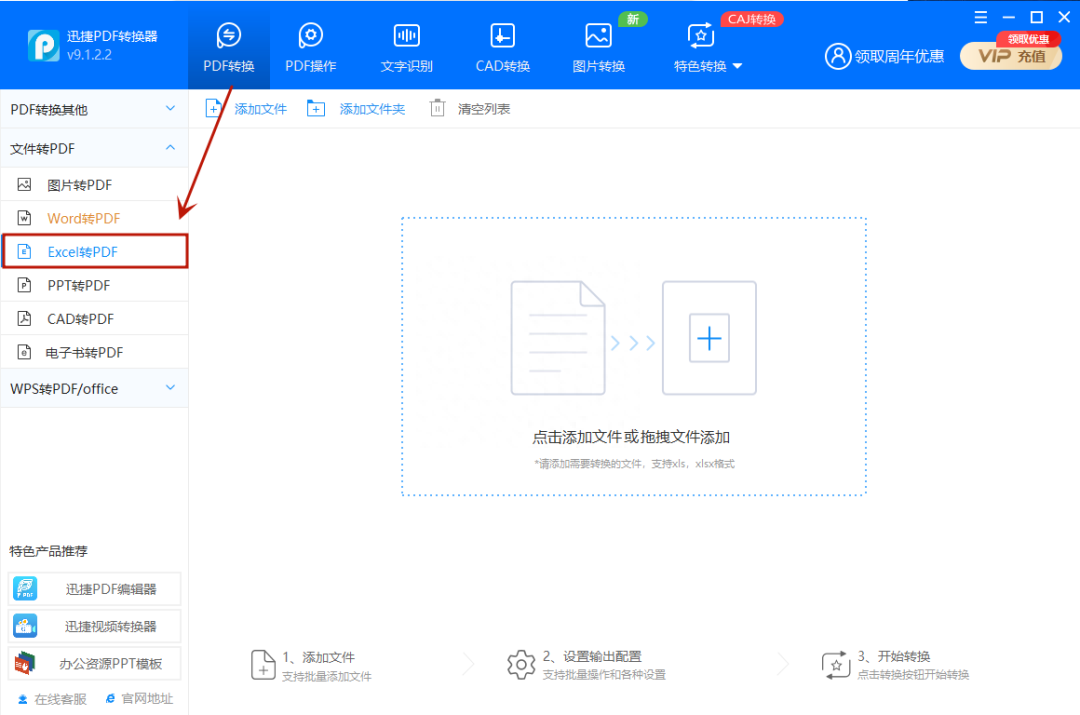The image size is (1080, 715).
Task: Click the 文字识别 waveform icon
Action: (x=406, y=35)
